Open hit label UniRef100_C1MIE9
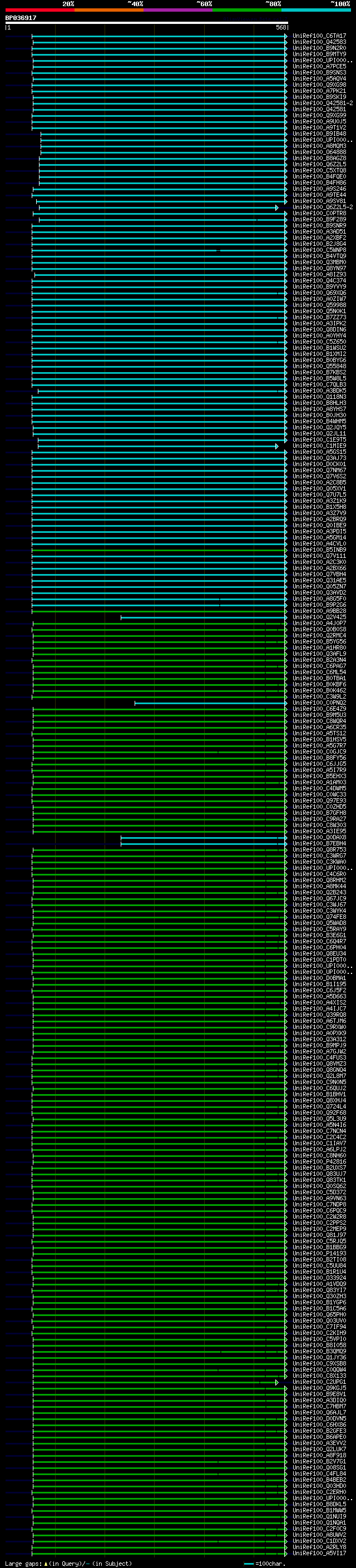Image resolution: width=356 pixels, height=1568 pixels. (319, 446)
